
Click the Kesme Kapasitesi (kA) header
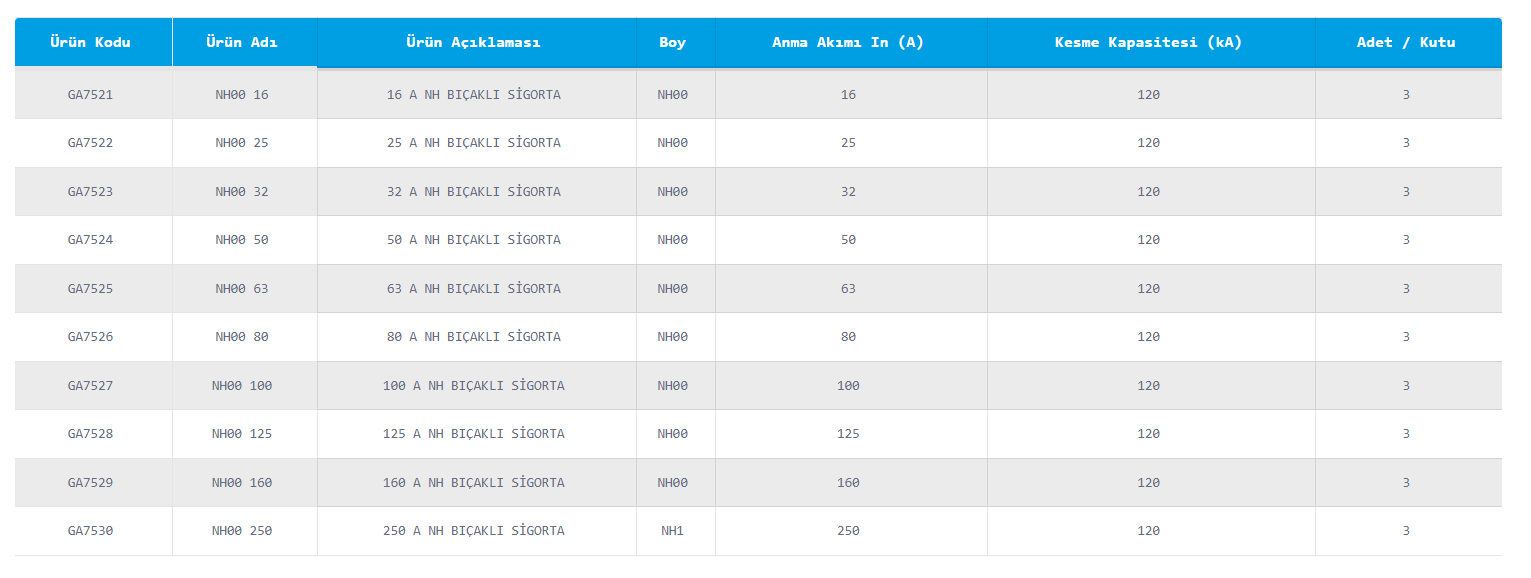pyautogui.click(x=1148, y=42)
